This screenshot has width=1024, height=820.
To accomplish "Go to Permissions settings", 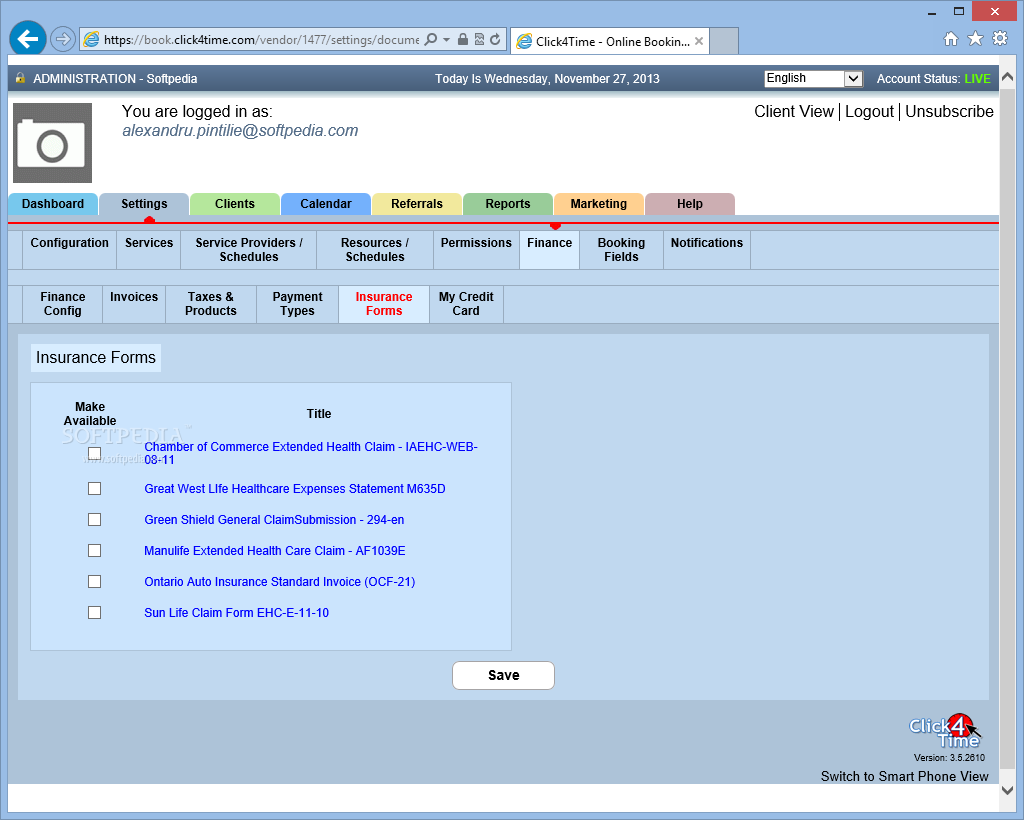I will point(476,249).
